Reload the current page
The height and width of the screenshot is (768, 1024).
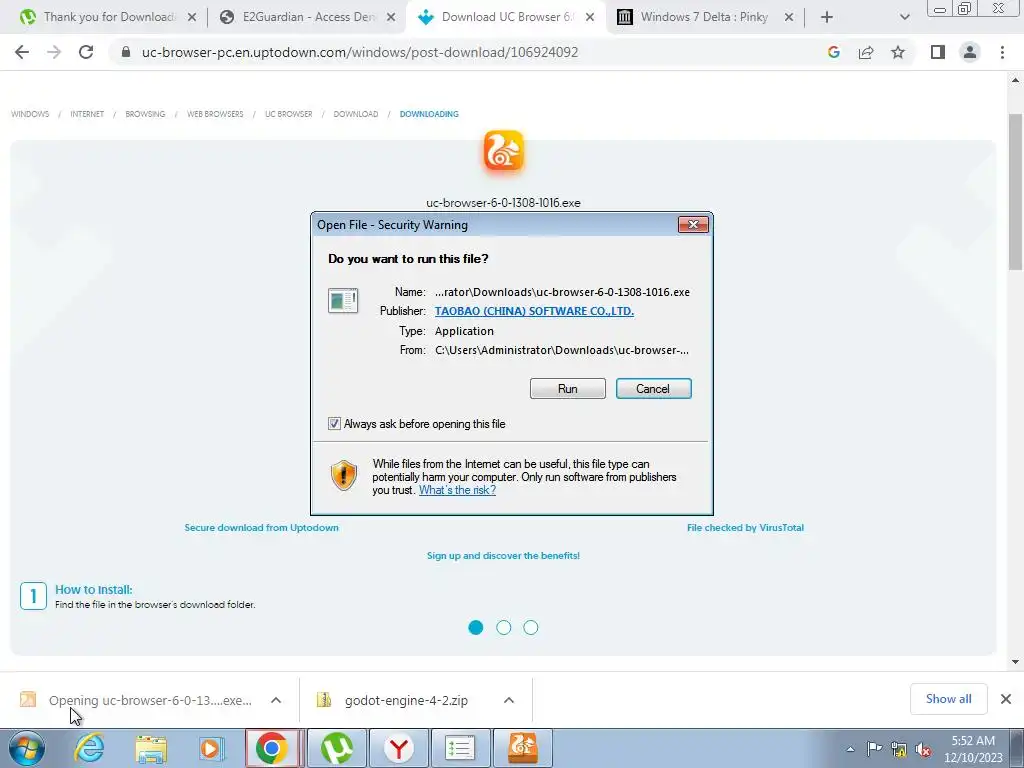click(x=86, y=52)
